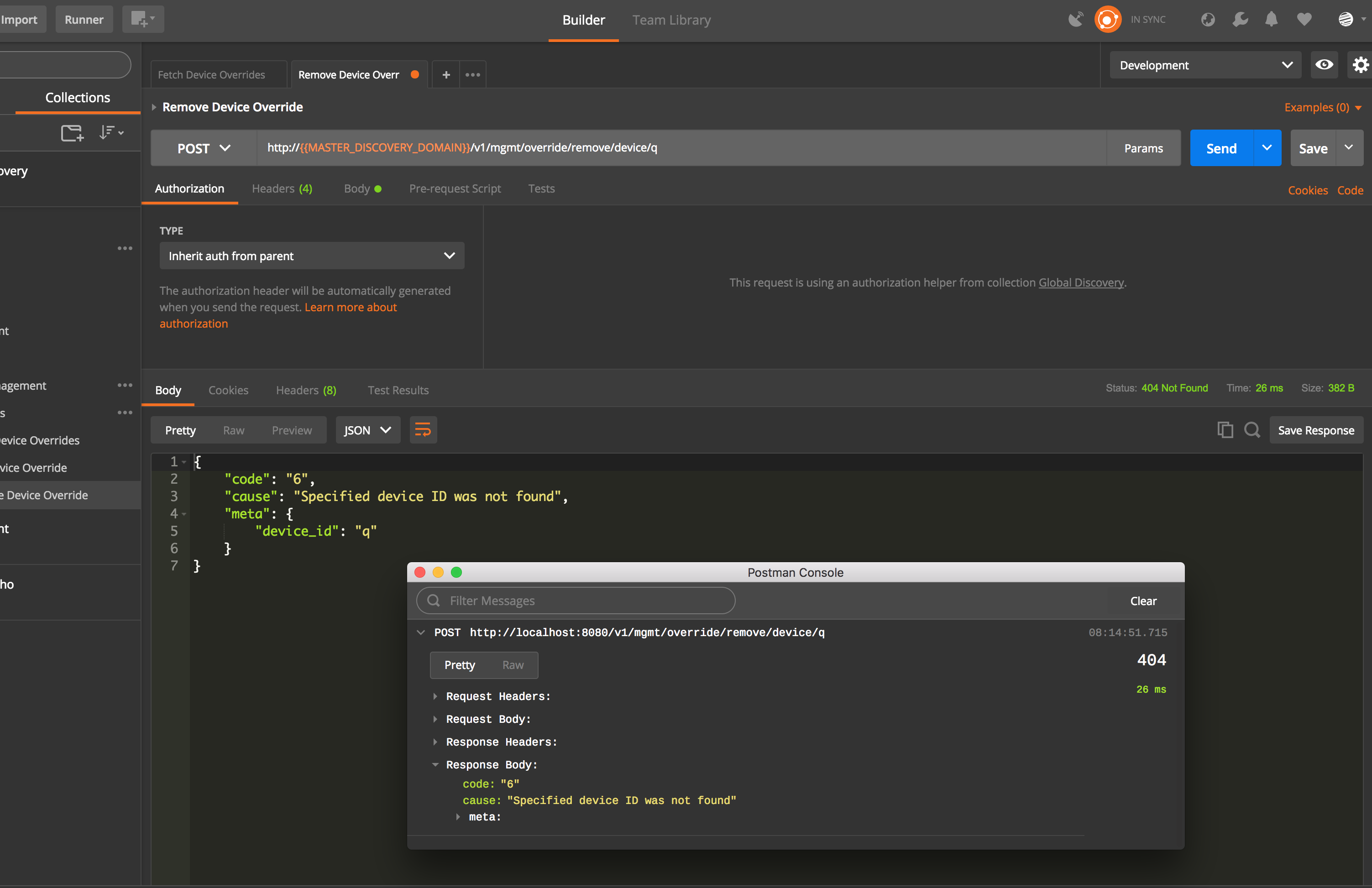The image size is (1372, 888).
Task: Search within the response body
Action: [x=1252, y=430]
